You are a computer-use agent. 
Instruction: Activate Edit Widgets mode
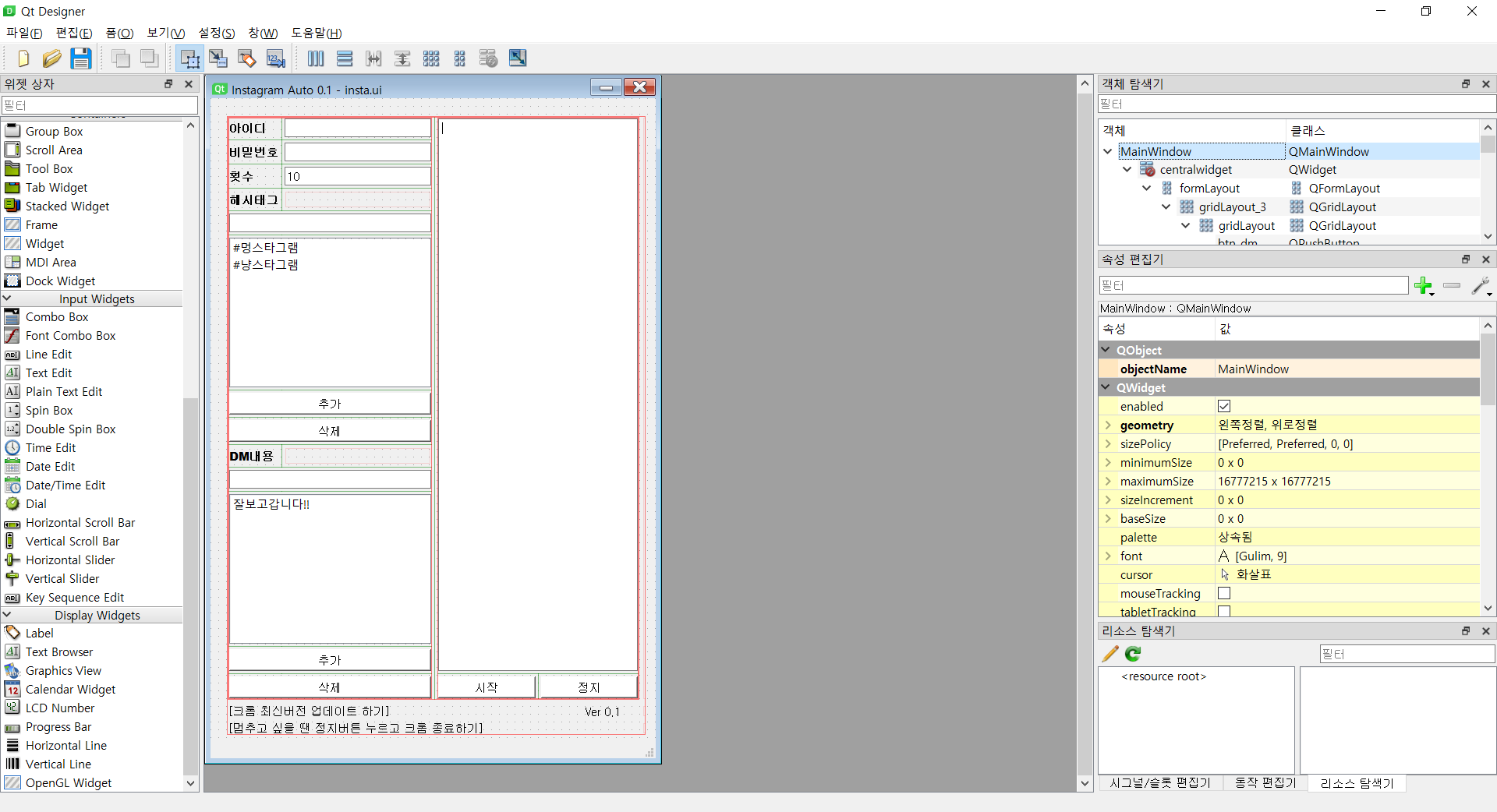[189, 58]
